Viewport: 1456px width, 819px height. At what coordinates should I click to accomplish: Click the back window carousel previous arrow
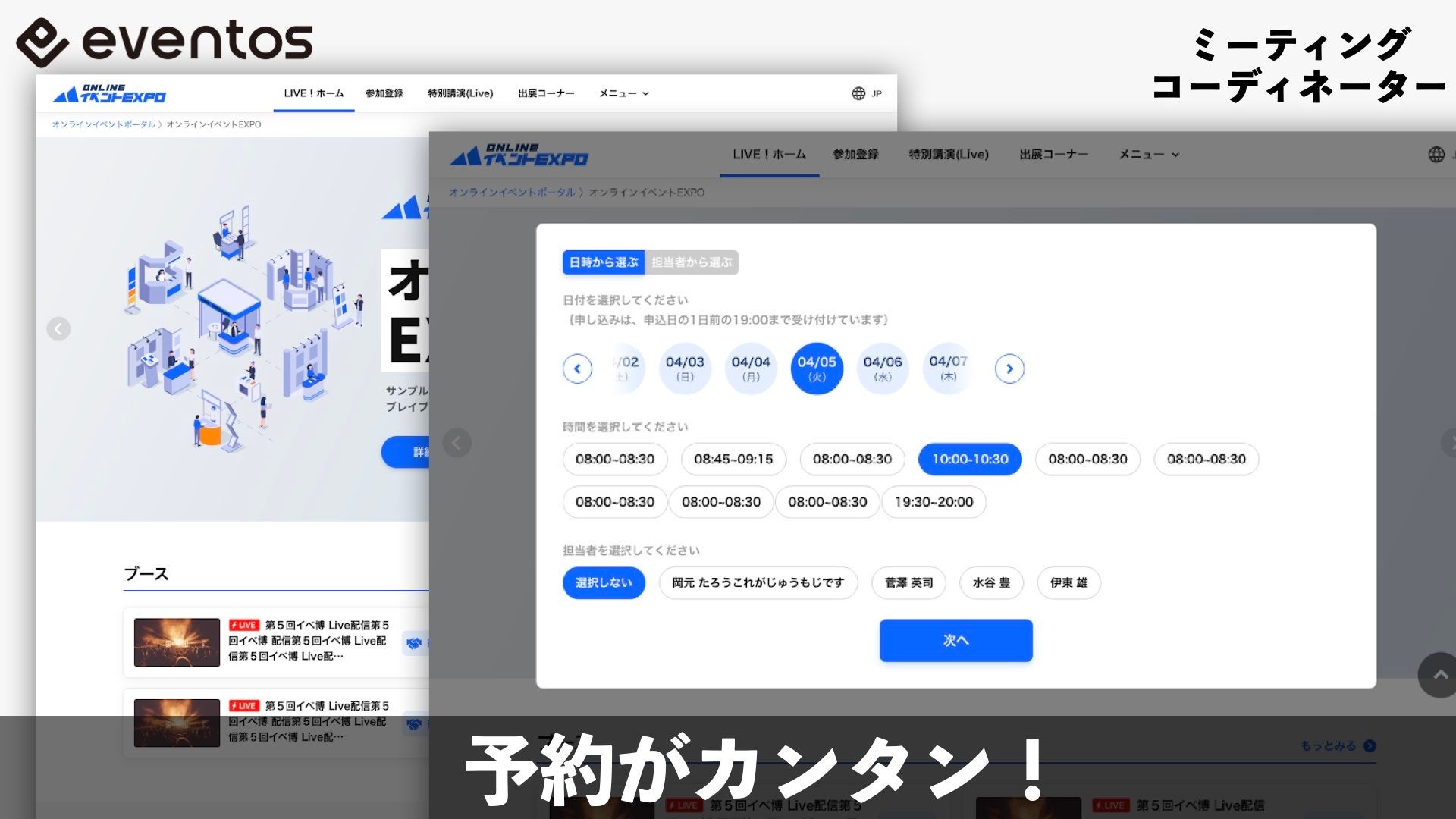(x=58, y=328)
